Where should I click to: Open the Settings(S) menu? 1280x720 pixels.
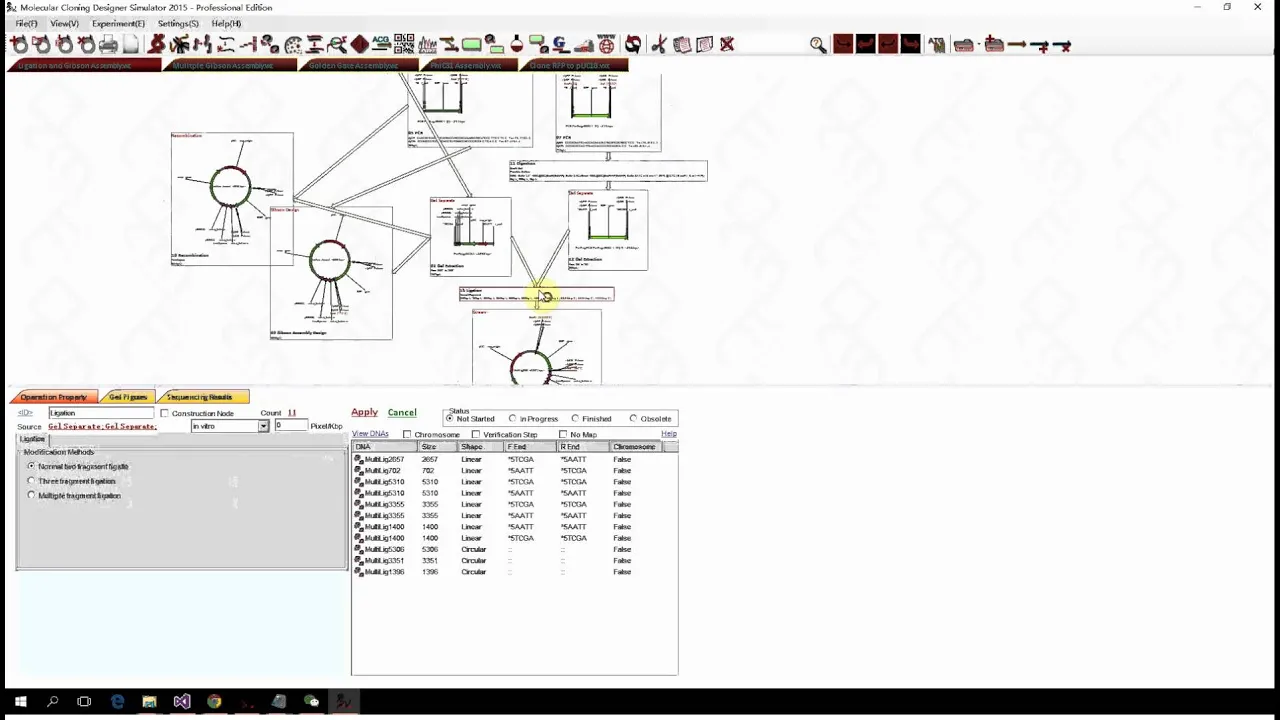tap(178, 23)
